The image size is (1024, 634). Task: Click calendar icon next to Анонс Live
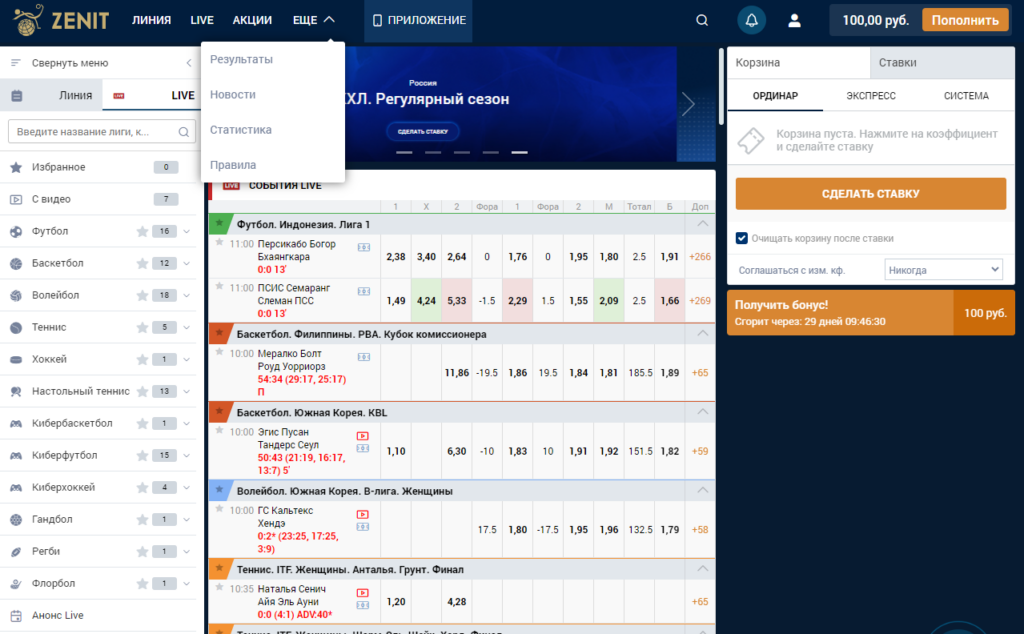16,615
